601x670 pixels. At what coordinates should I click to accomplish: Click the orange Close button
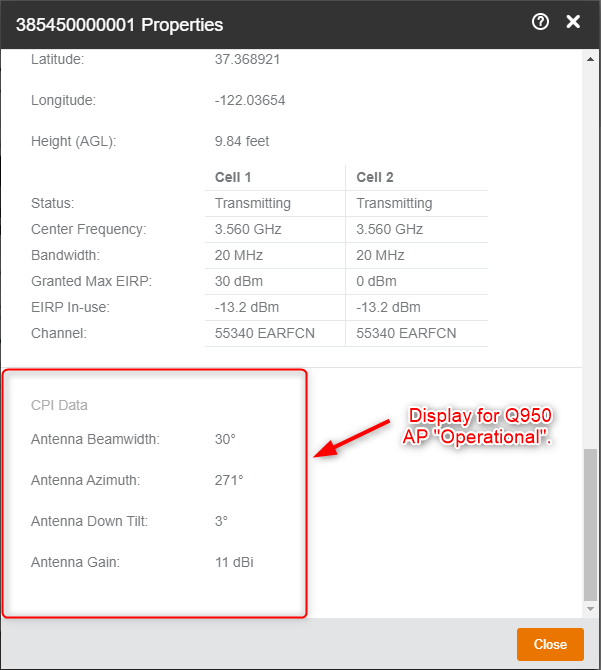550,644
